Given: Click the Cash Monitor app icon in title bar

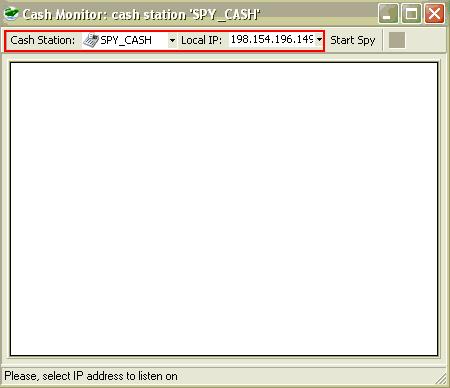Looking at the screenshot, I should [11, 14].
